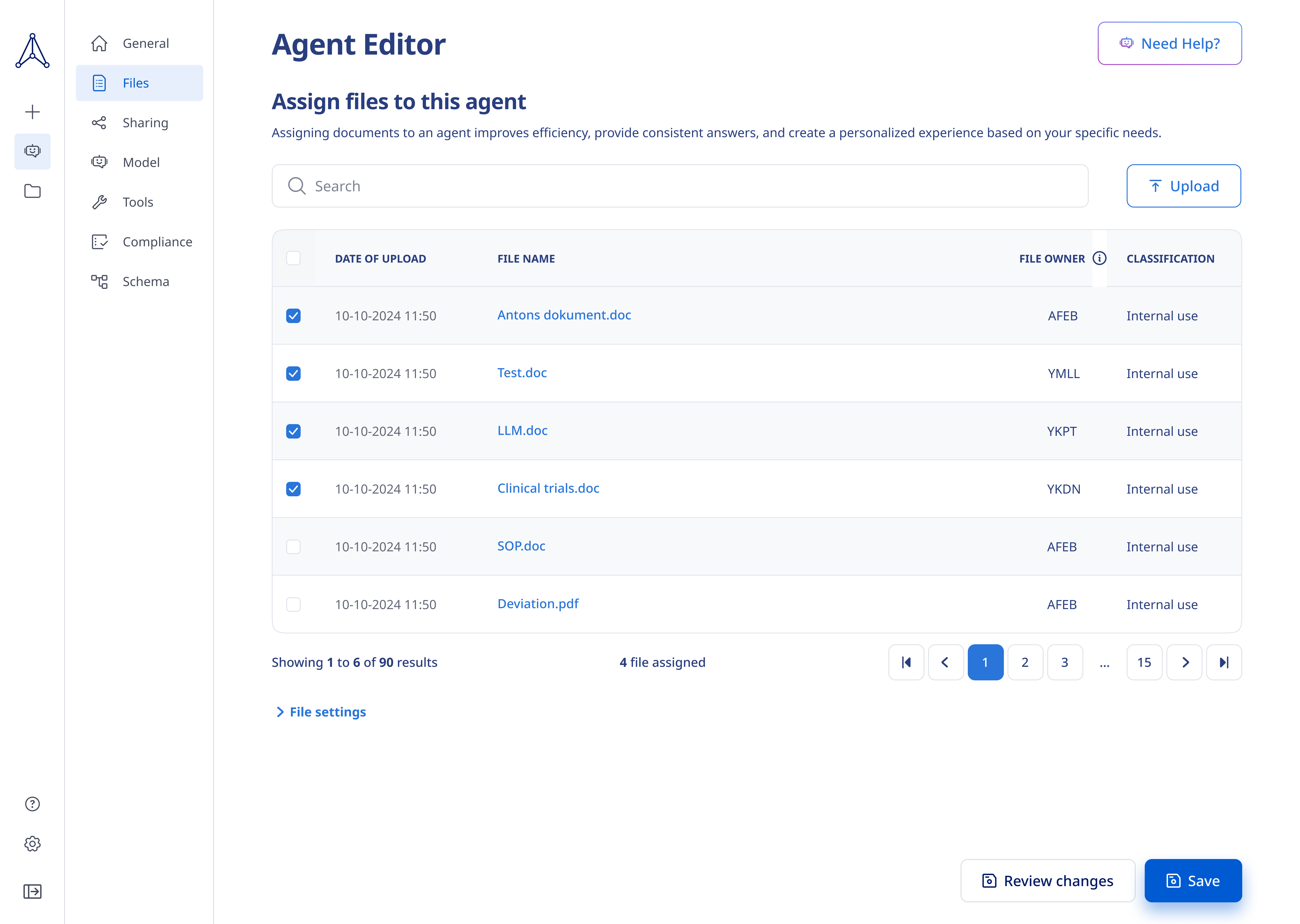Click the YKPT owner cell
Viewport: 1300px width, 924px height.
coord(1062,431)
